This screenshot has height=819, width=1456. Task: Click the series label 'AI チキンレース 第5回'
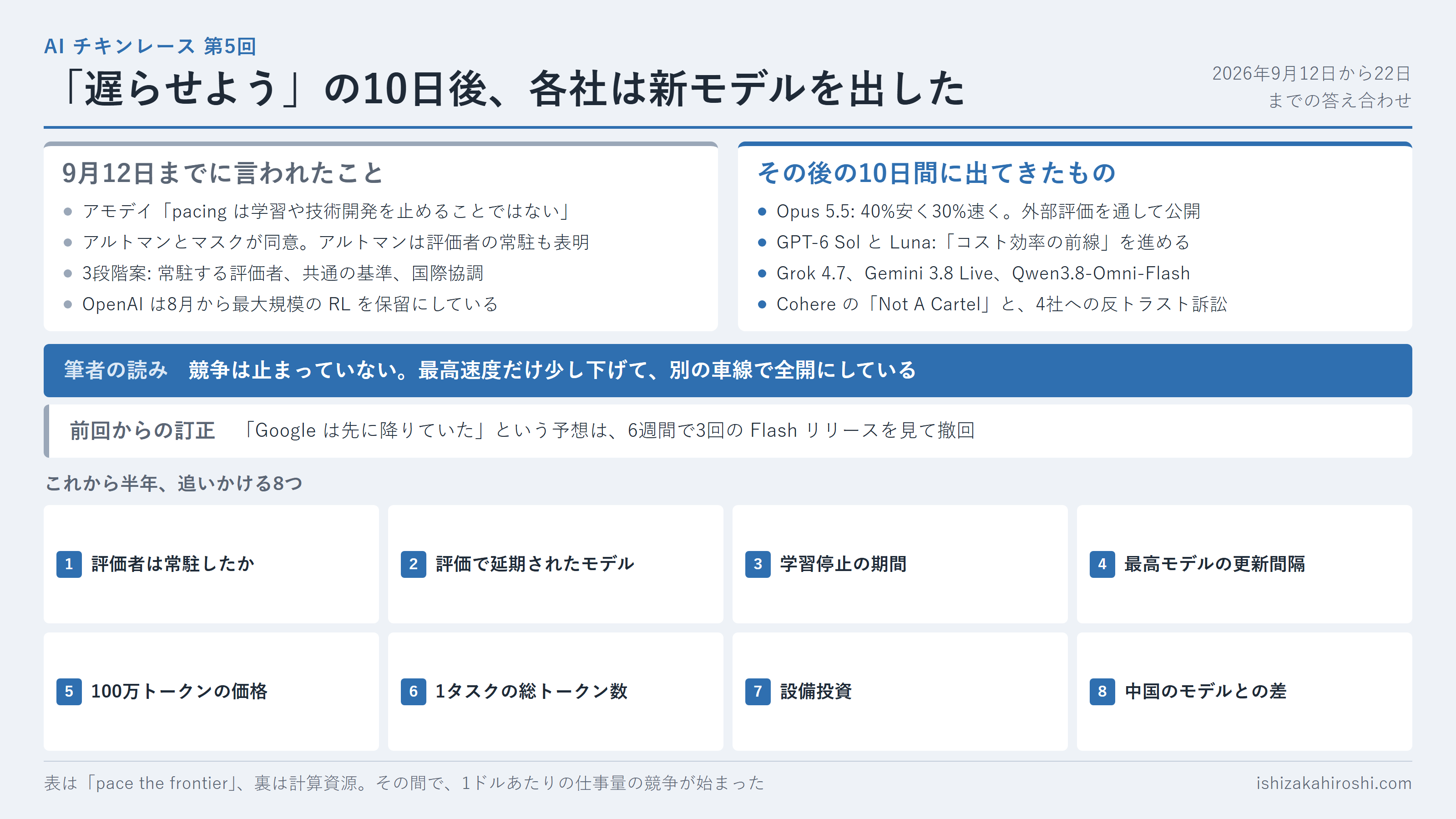150,46
